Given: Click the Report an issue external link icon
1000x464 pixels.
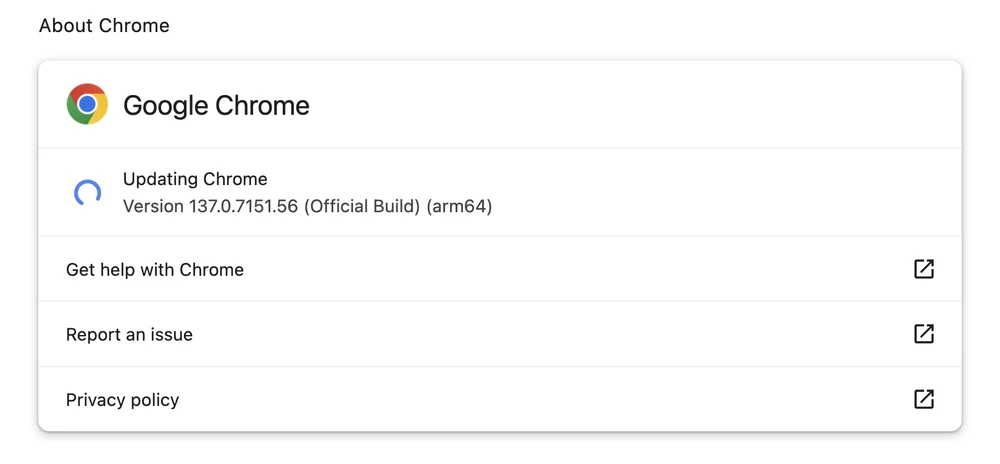Looking at the screenshot, I should tap(924, 334).
